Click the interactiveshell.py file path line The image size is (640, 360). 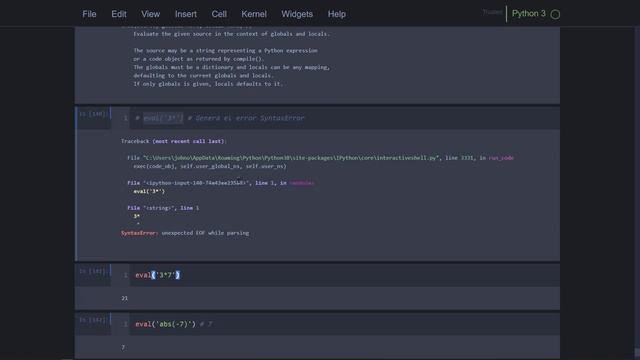pyautogui.click(x=320, y=158)
